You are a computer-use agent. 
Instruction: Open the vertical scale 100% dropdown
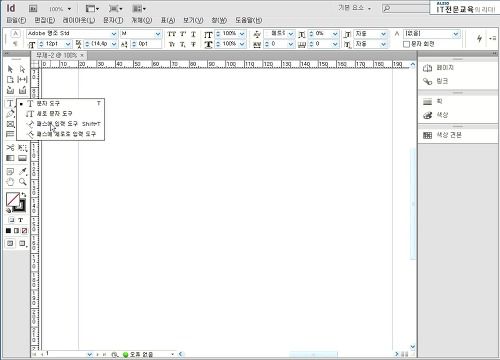click(x=242, y=34)
